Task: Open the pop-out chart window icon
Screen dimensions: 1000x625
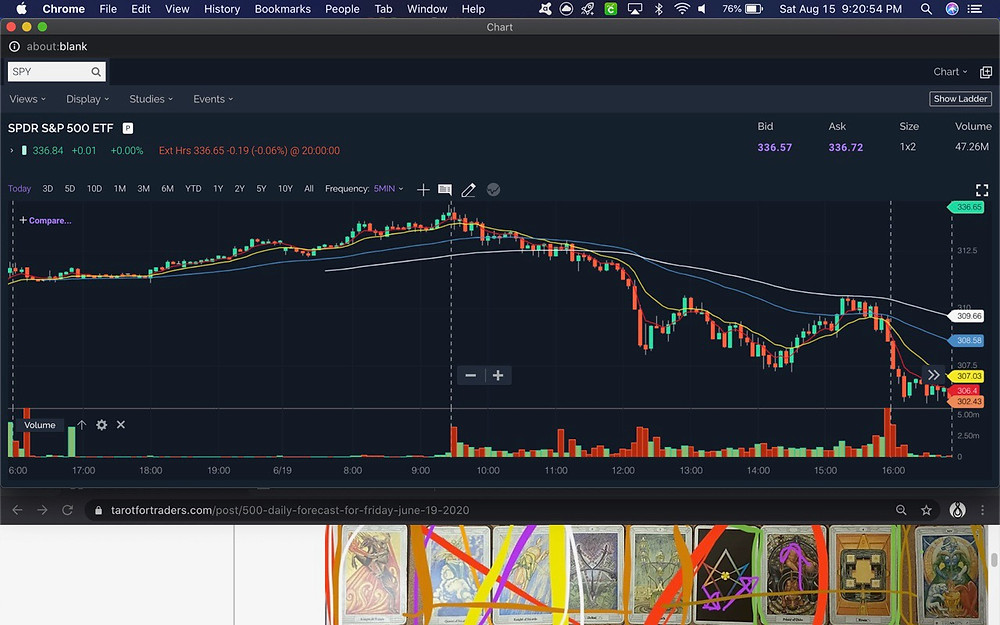Action: pos(985,72)
